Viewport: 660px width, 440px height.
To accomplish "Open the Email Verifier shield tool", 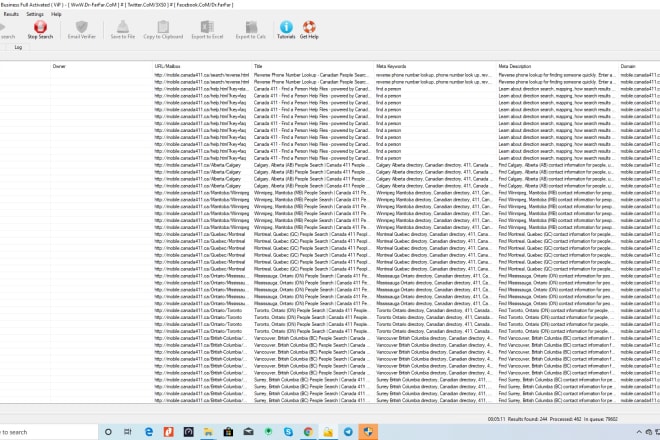I will tap(82, 29).
